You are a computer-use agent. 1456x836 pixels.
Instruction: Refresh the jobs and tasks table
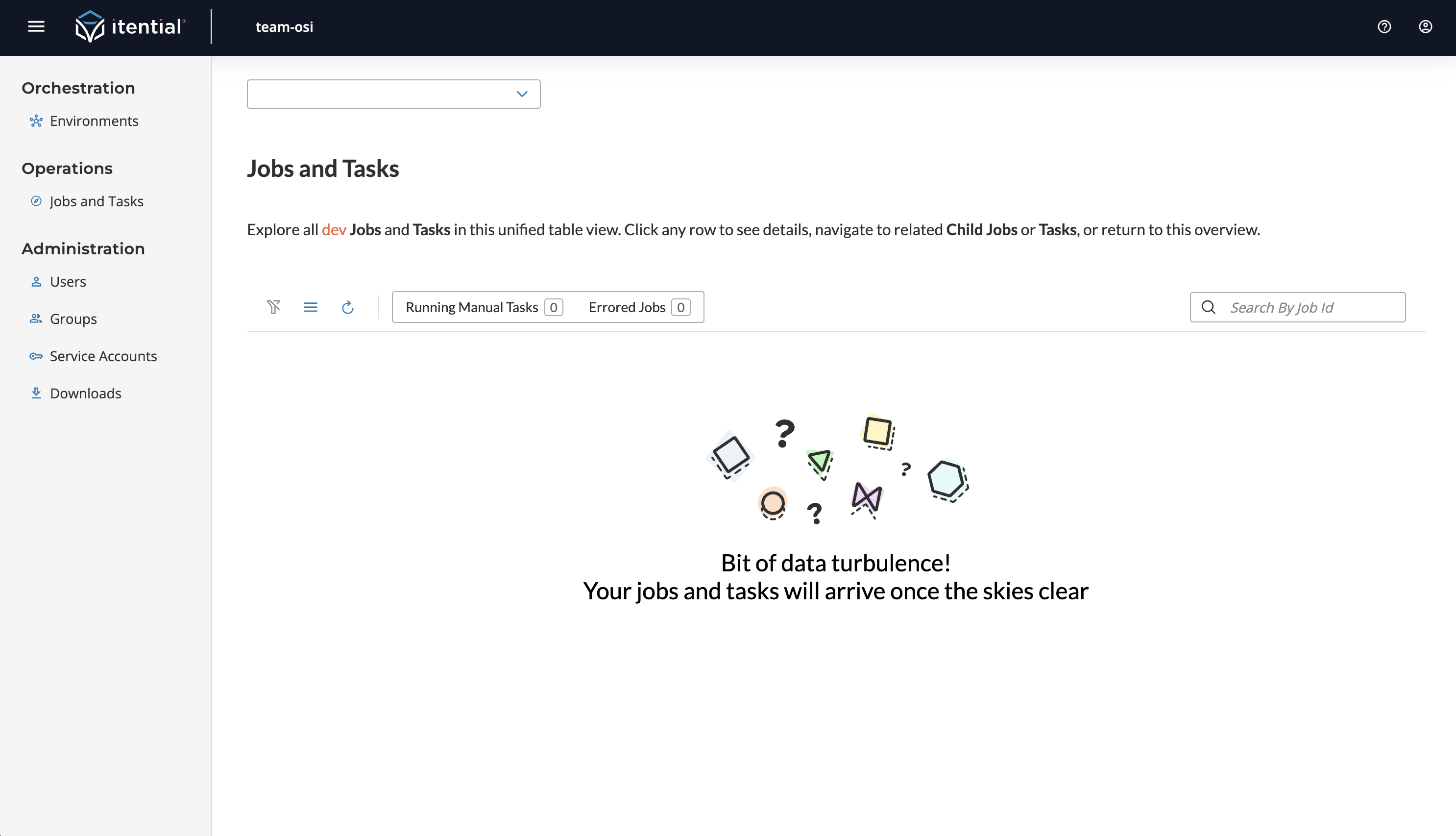tap(347, 307)
